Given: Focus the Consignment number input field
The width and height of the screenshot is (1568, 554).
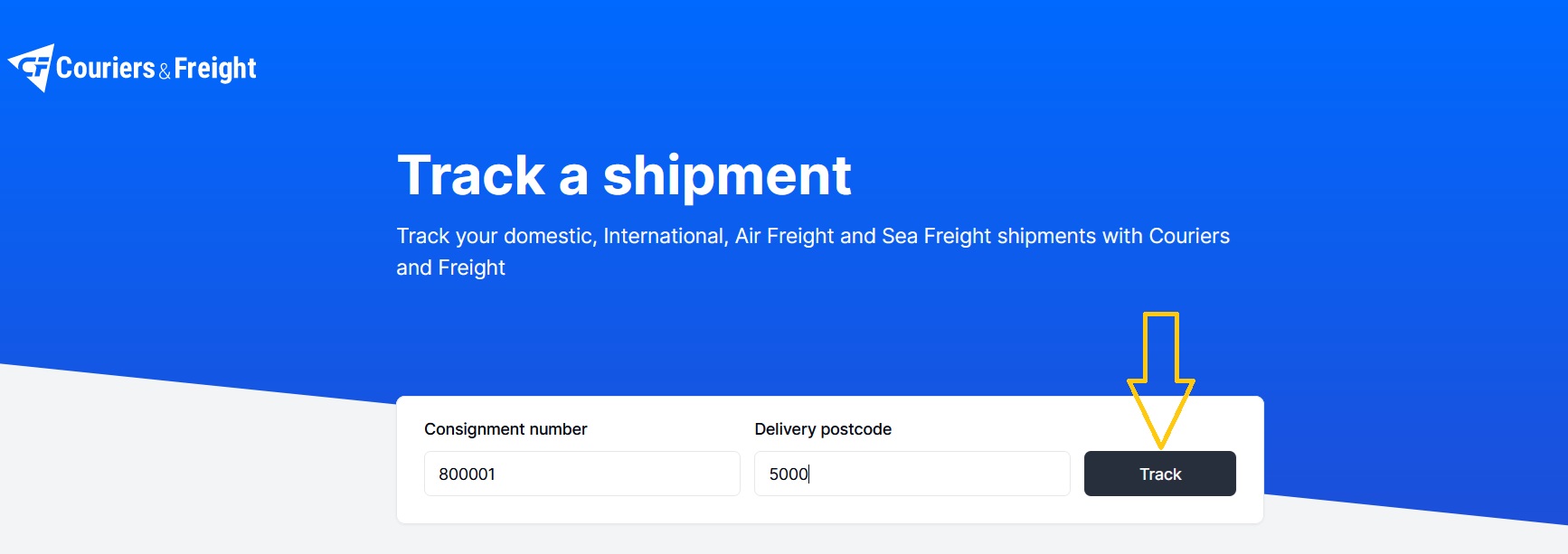Looking at the screenshot, I should click(x=581, y=474).
